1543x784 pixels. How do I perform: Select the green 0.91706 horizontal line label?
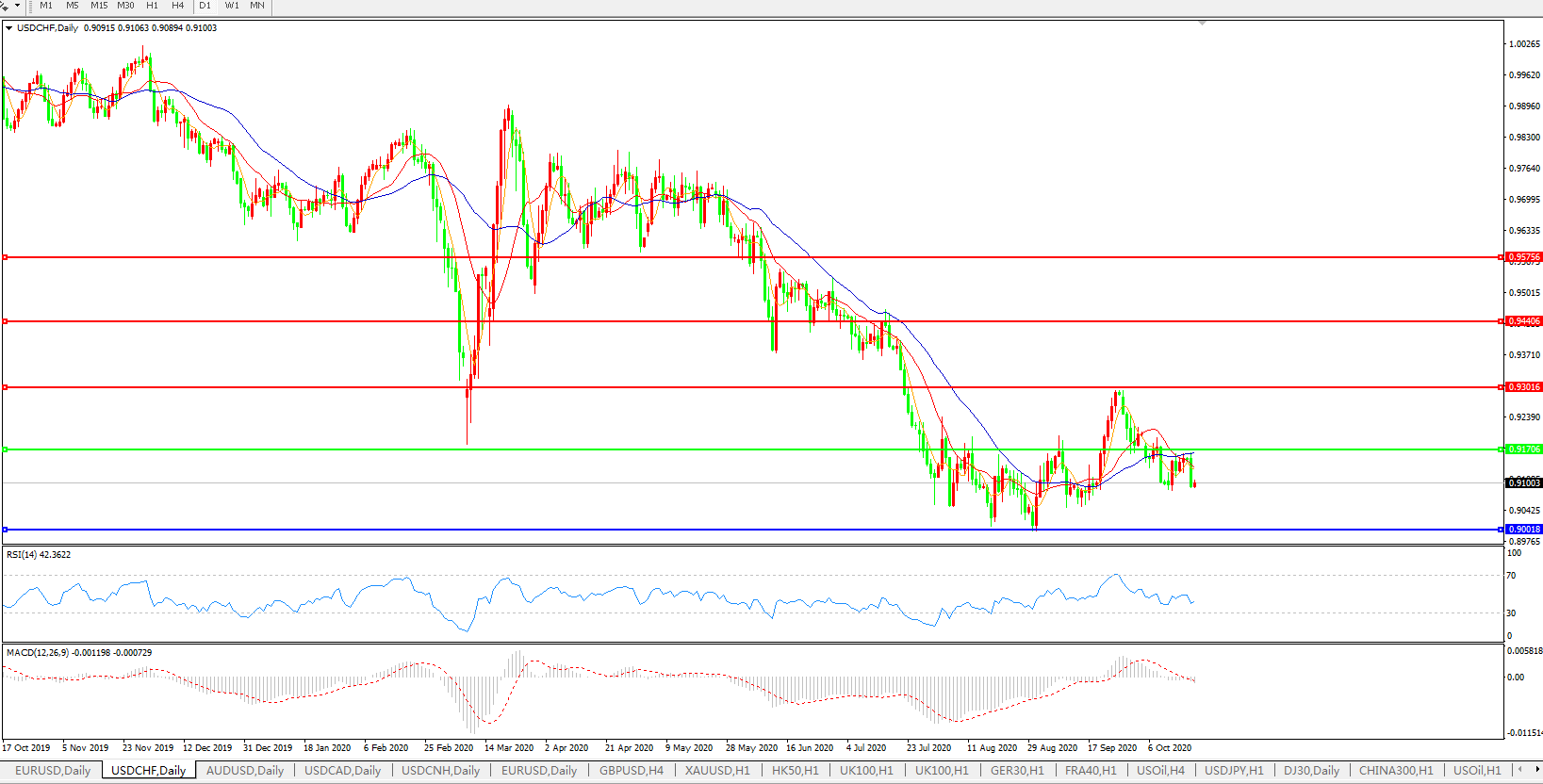click(1523, 449)
